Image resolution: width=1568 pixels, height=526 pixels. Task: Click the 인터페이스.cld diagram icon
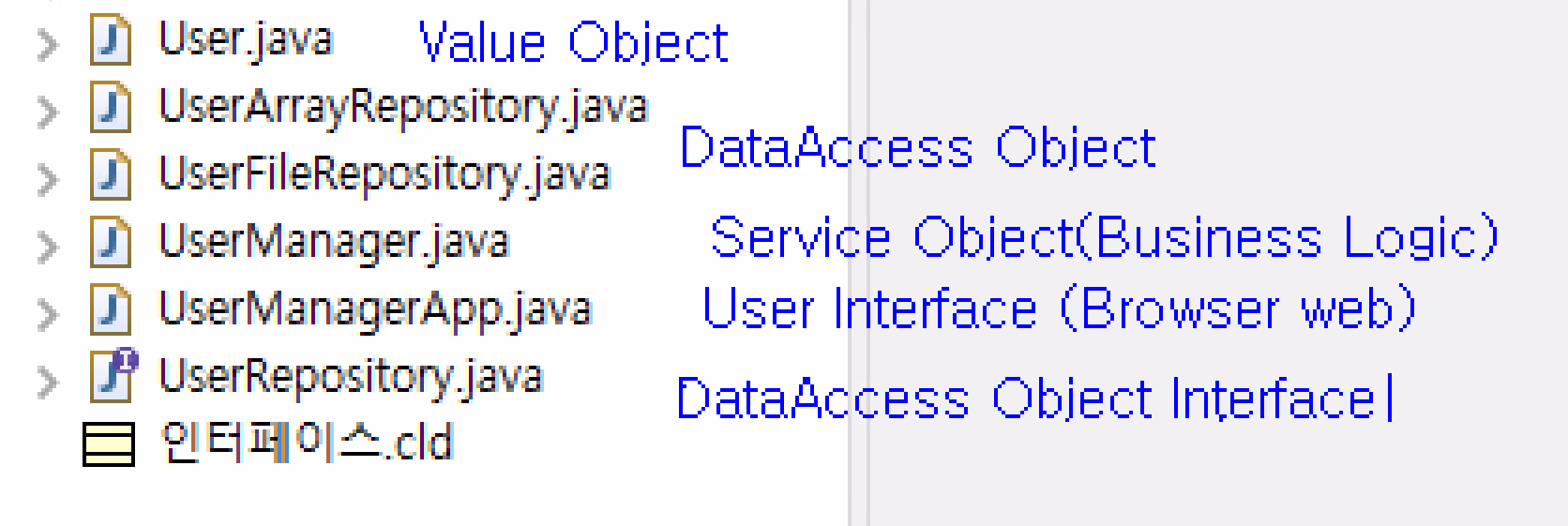pyautogui.click(x=109, y=444)
